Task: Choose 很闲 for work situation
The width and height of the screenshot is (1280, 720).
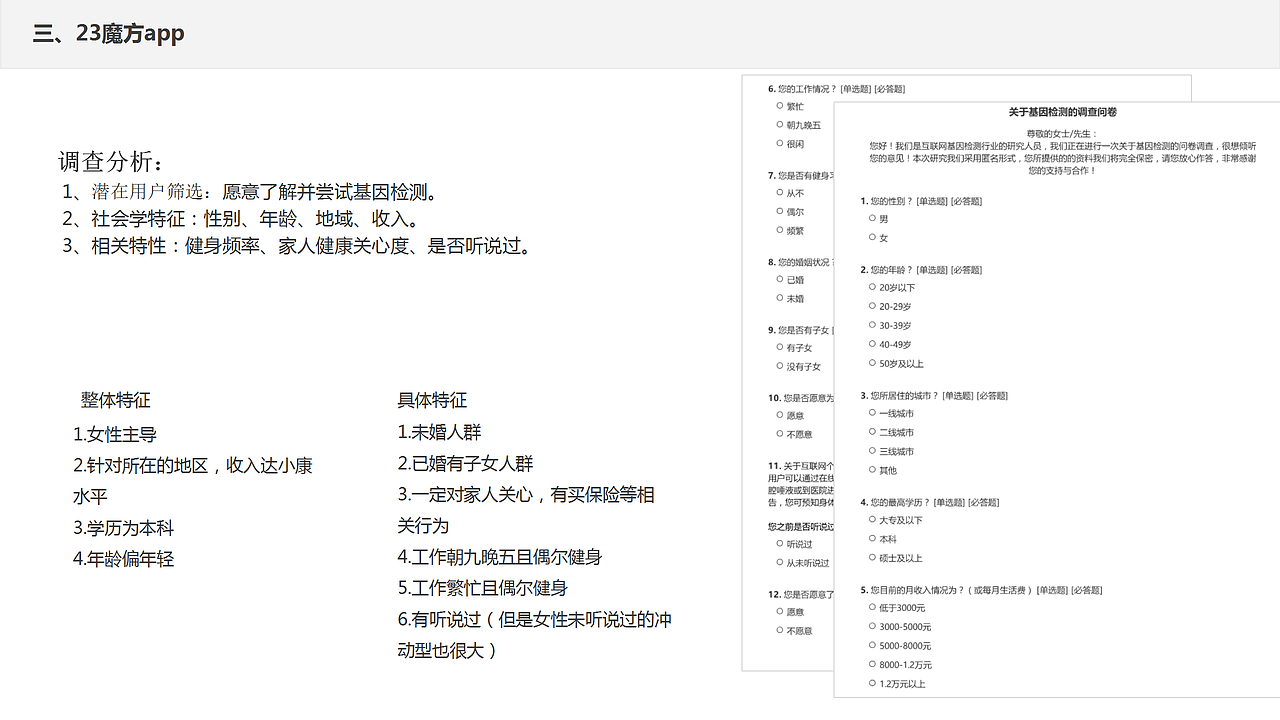Action: point(780,143)
